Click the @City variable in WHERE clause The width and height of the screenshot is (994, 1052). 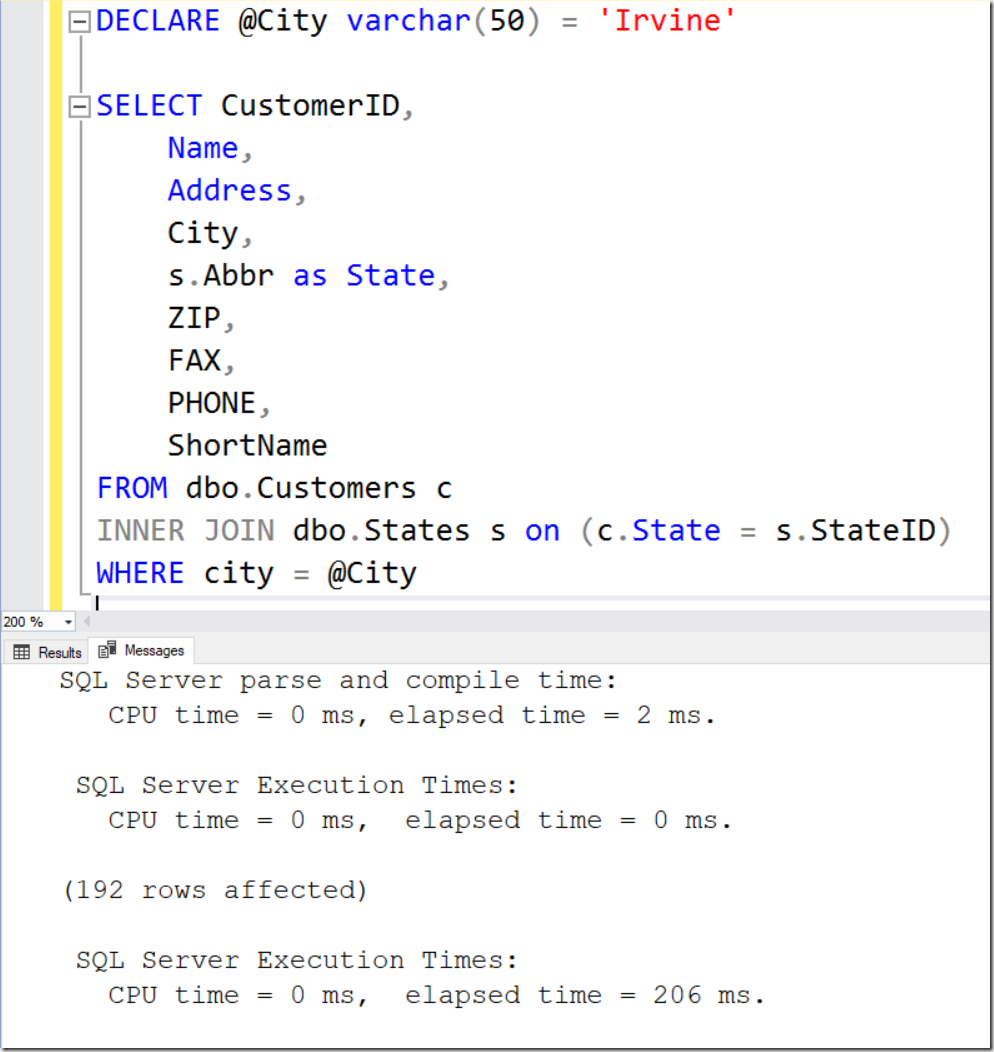(x=372, y=574)
